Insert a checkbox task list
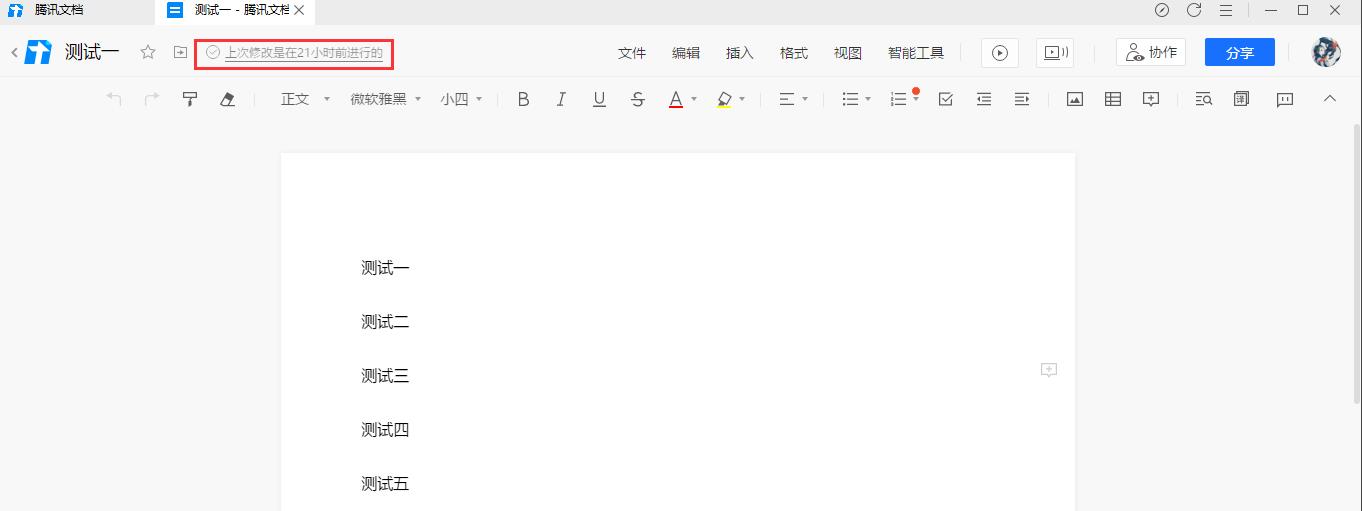 coord(946,99)
